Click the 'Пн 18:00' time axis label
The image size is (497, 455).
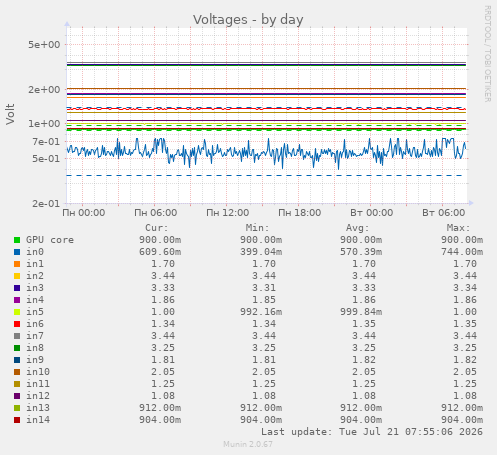[300, 213]
